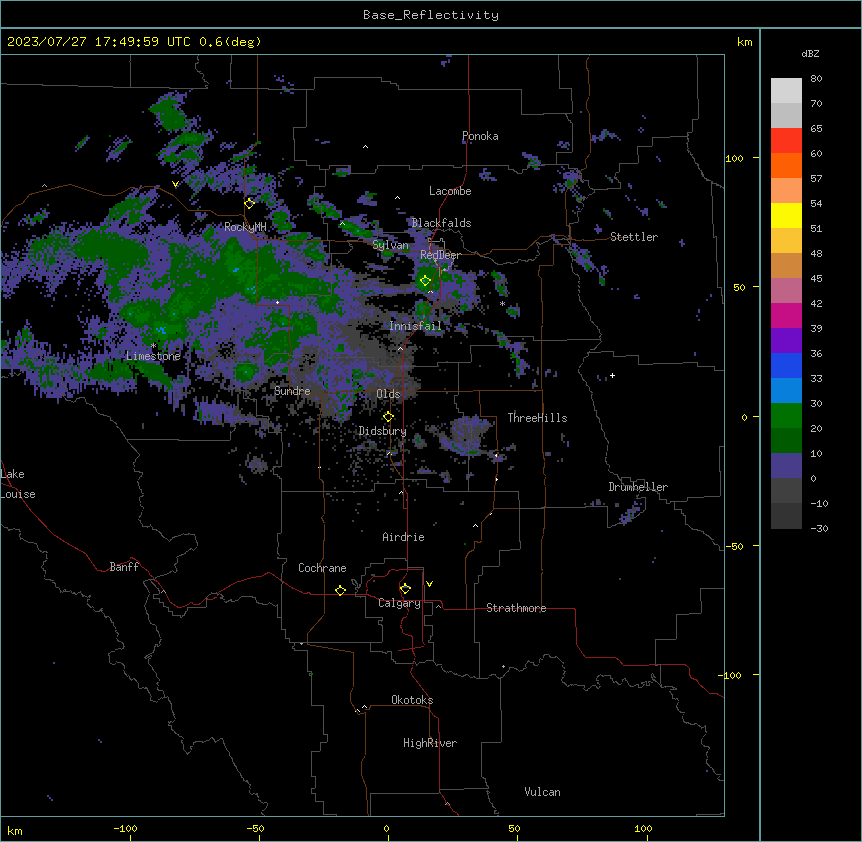This screenshot has height=842, width=862.
Task: Select the ThreeHills label
Action: [x=537, y=418]
